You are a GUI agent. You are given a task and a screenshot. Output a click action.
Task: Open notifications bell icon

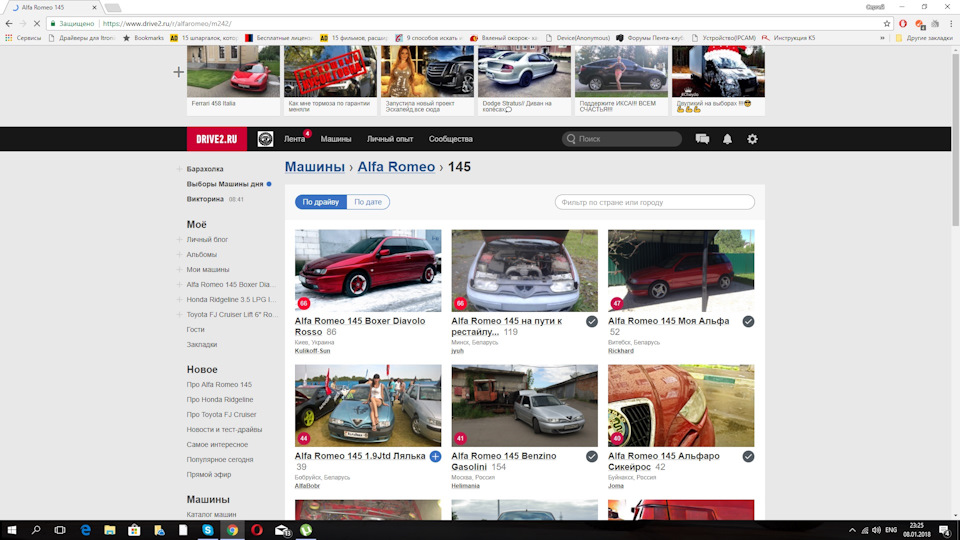point(727,139)
